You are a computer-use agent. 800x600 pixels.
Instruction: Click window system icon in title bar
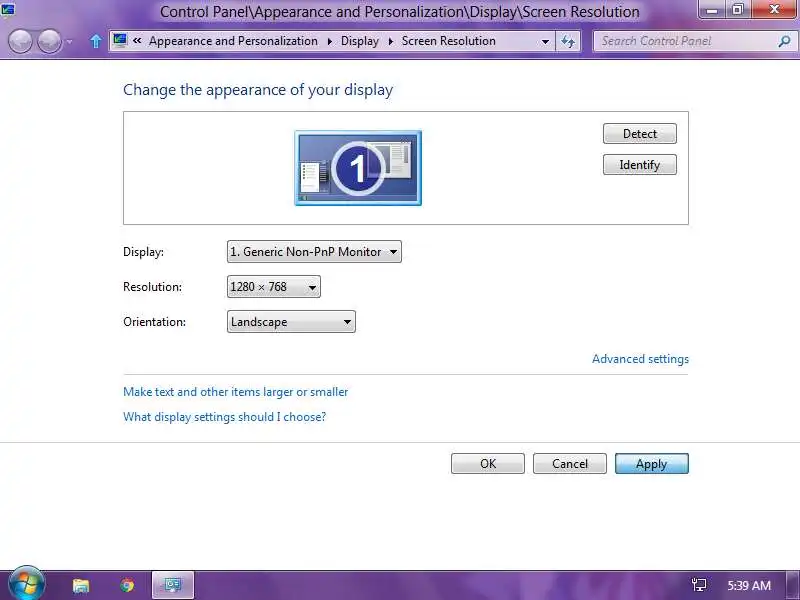8,9
